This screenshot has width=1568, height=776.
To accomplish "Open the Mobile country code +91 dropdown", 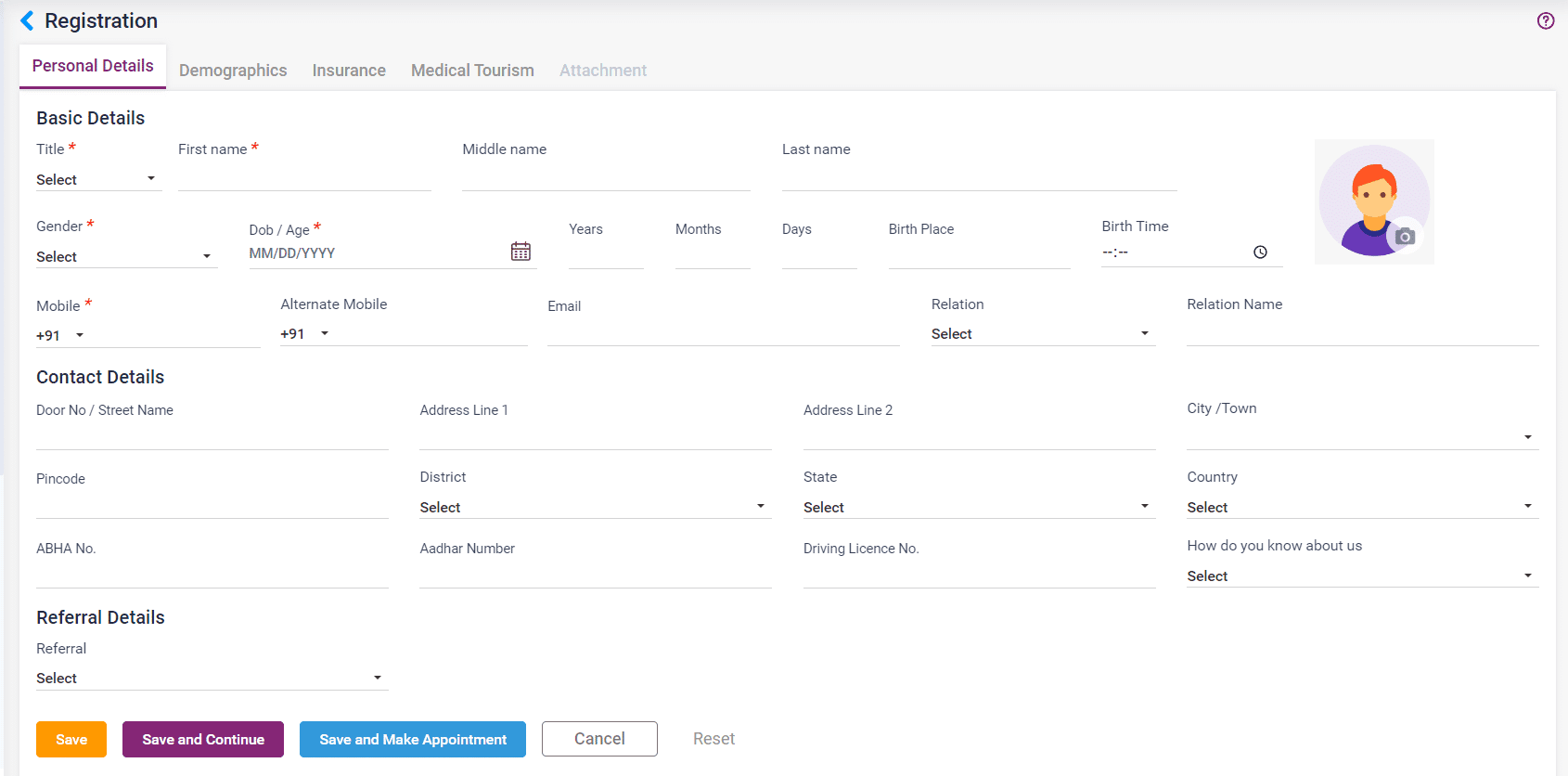I will 61,336.
